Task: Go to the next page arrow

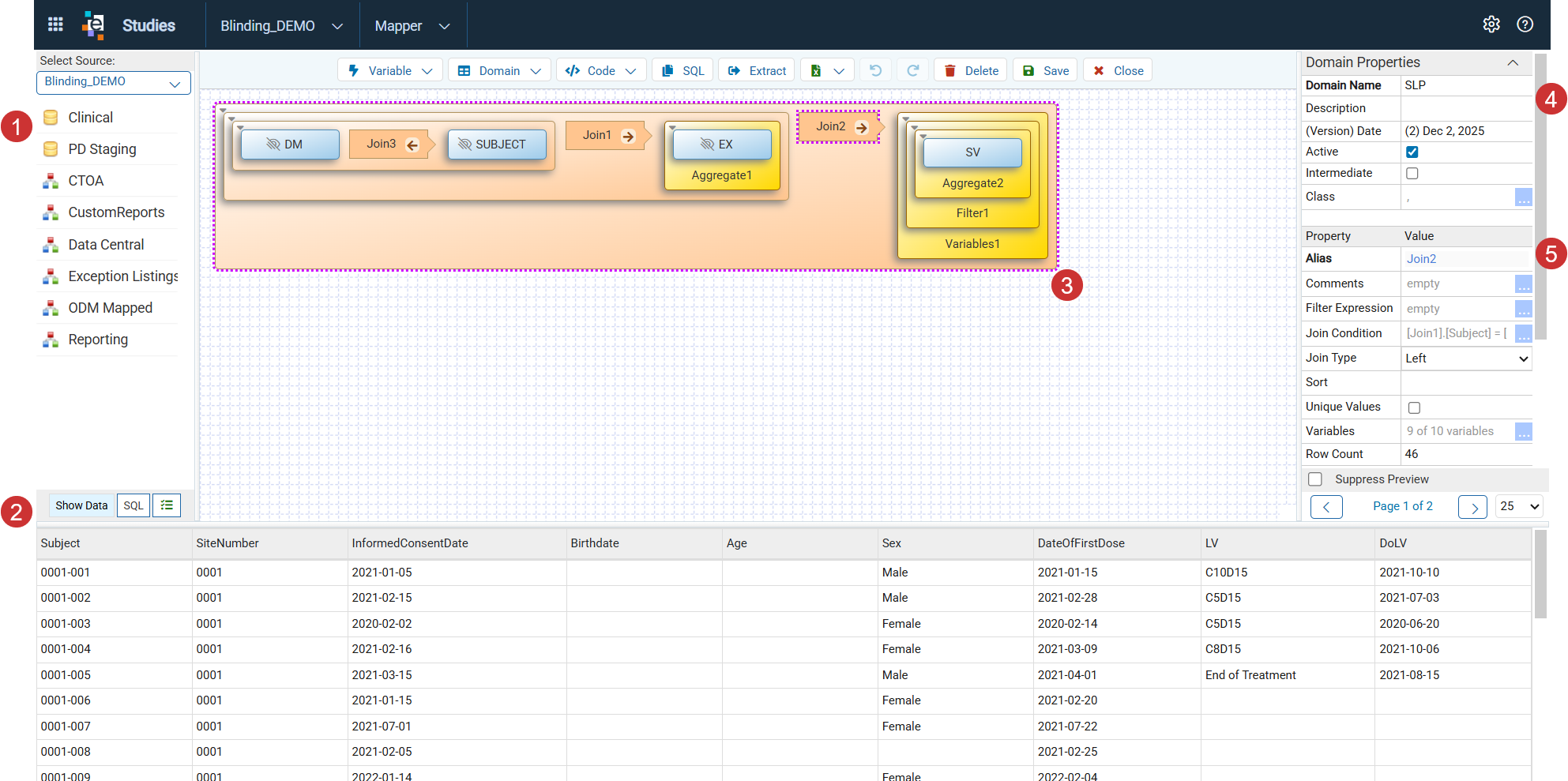Action: pyautogui.click(x=1473, y=507)
